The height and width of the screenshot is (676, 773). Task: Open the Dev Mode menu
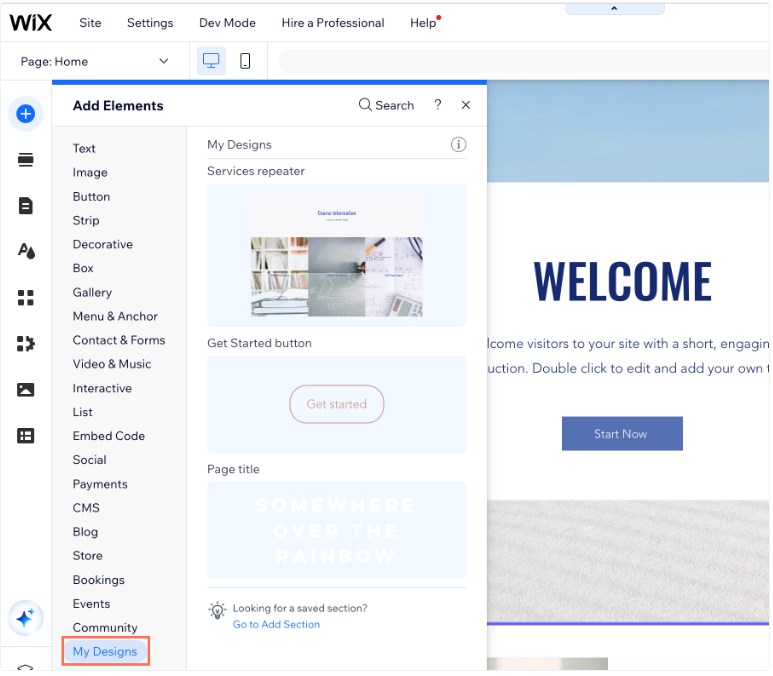pyautogui.click(x=227, y=22)
